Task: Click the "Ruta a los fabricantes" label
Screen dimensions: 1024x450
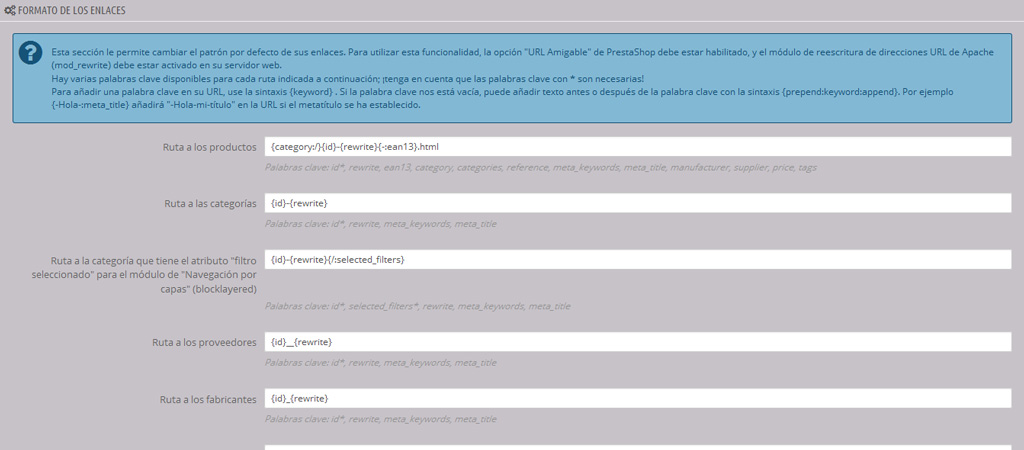Action: pyautogui.click(x=207, y=399)
